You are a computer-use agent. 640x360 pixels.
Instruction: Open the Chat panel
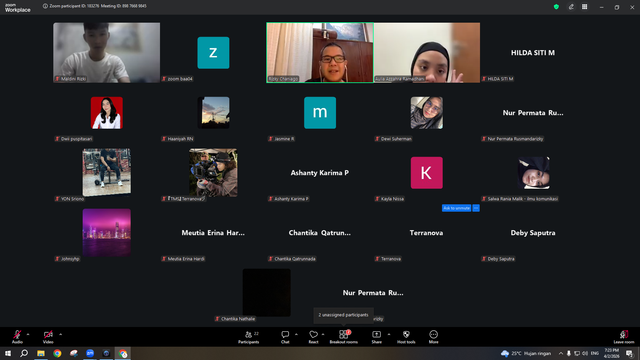point(285,337)
